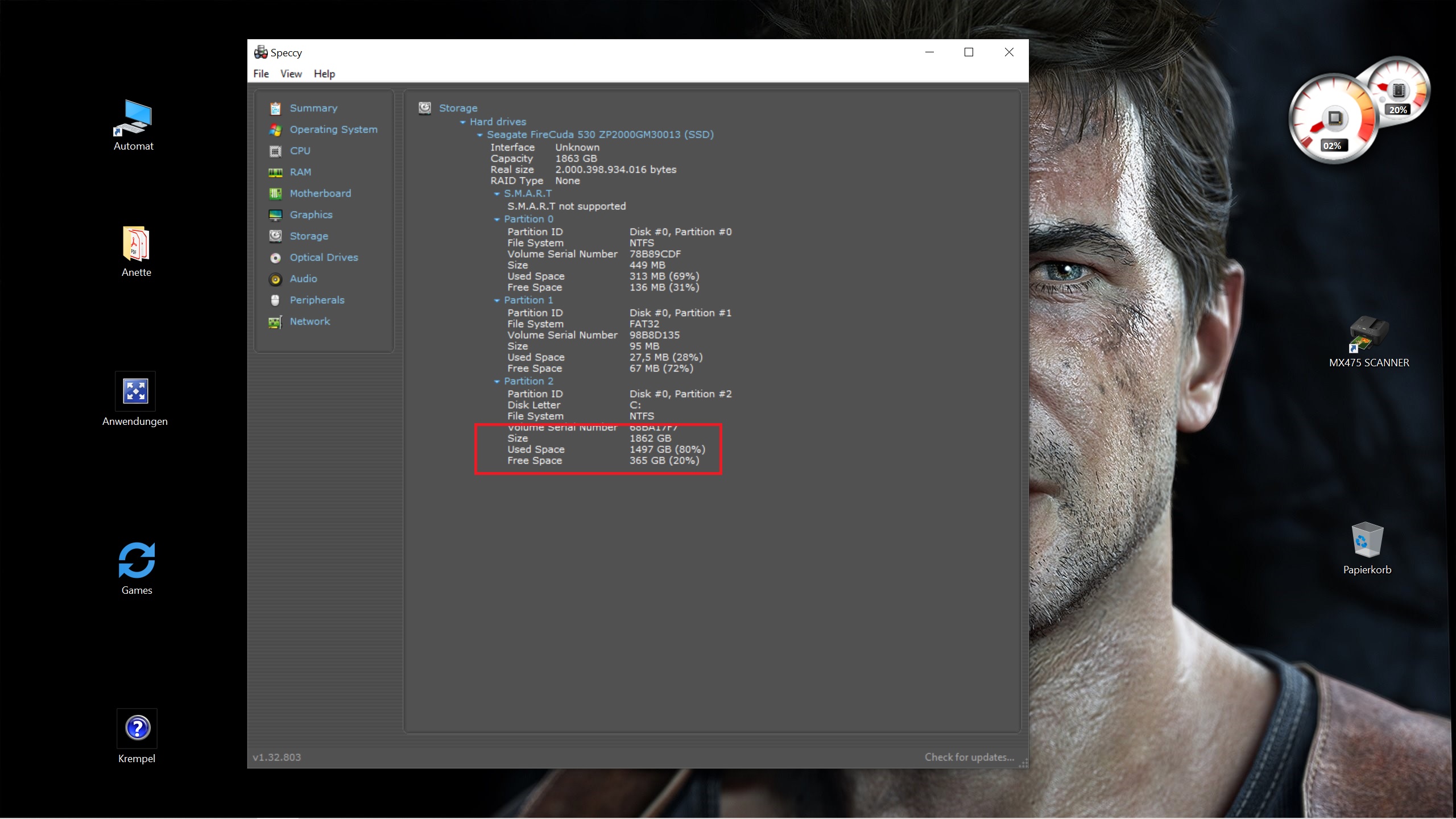Open the File menu
Screen dimensions: 1456x819
pyautogui.click(x=261, y=74)
